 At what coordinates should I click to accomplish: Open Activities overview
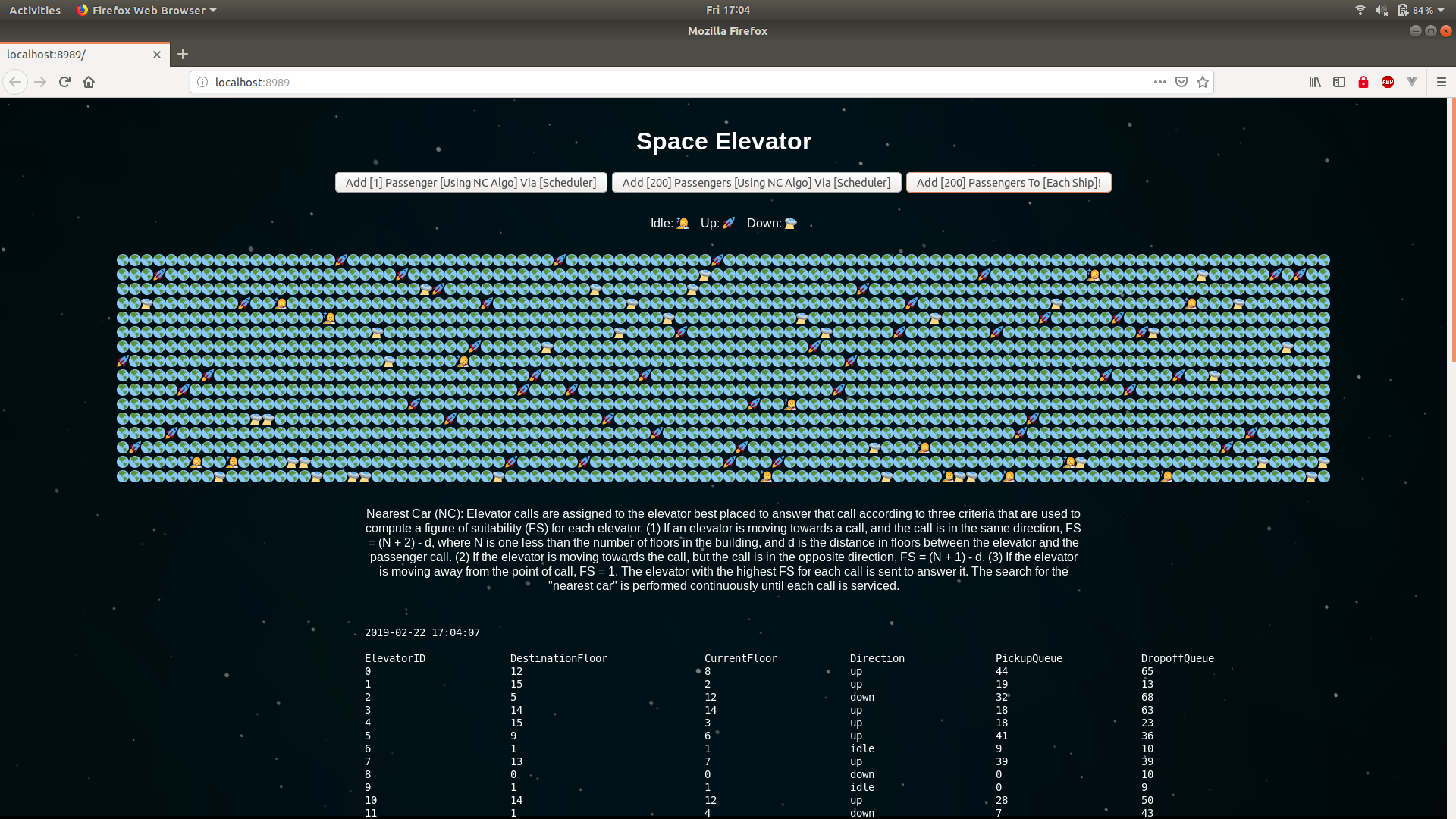click(x=35, y=10)
